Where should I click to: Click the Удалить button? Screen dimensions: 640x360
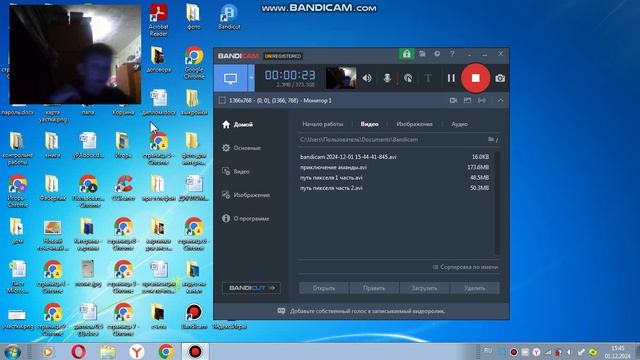[x=475, y=288]
